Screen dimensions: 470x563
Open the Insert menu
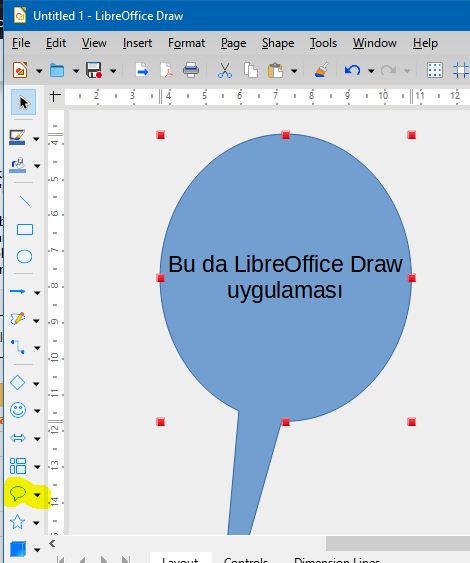tap(137, 43)
